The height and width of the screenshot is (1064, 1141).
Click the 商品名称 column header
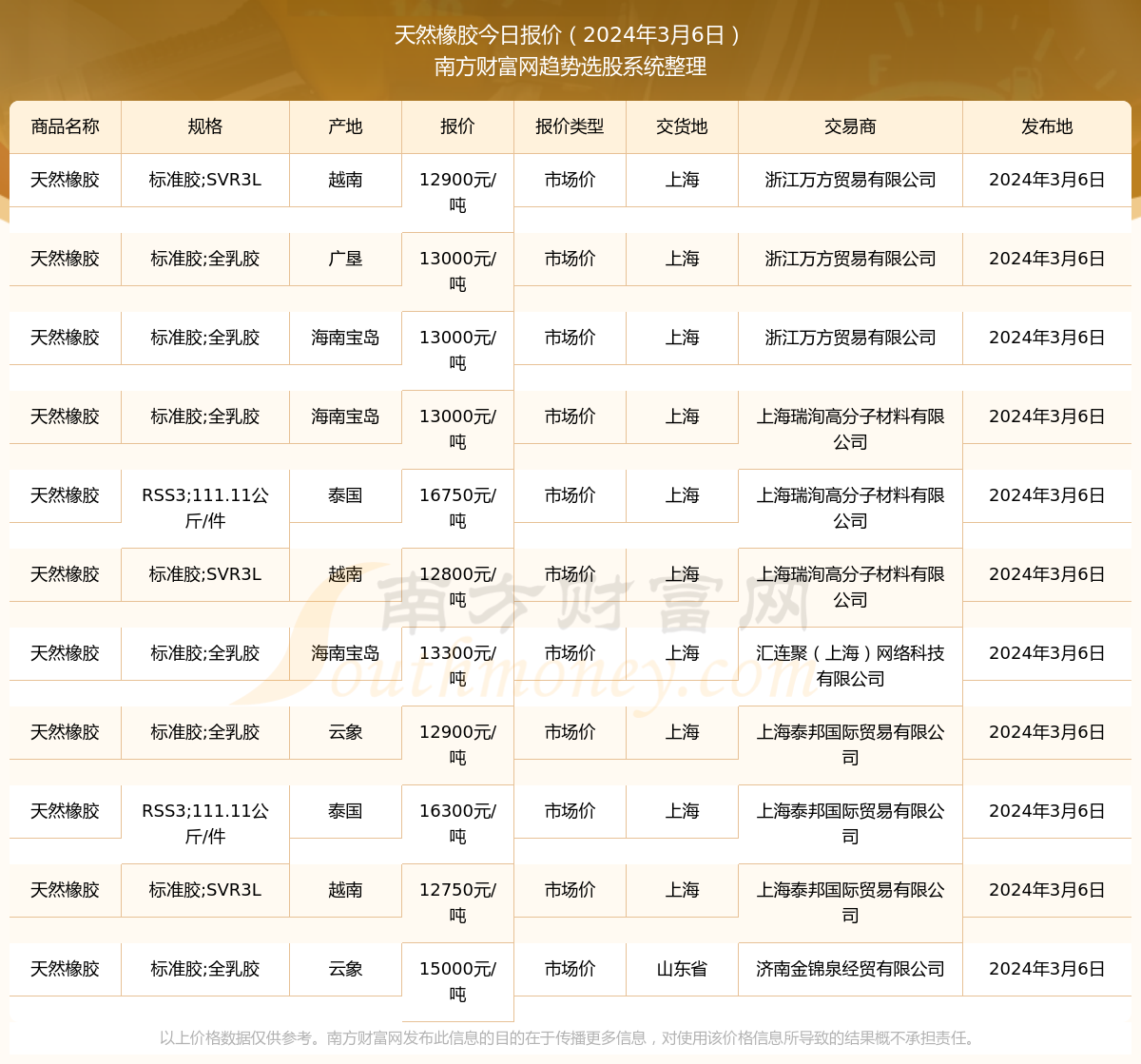tap(66, 126)
